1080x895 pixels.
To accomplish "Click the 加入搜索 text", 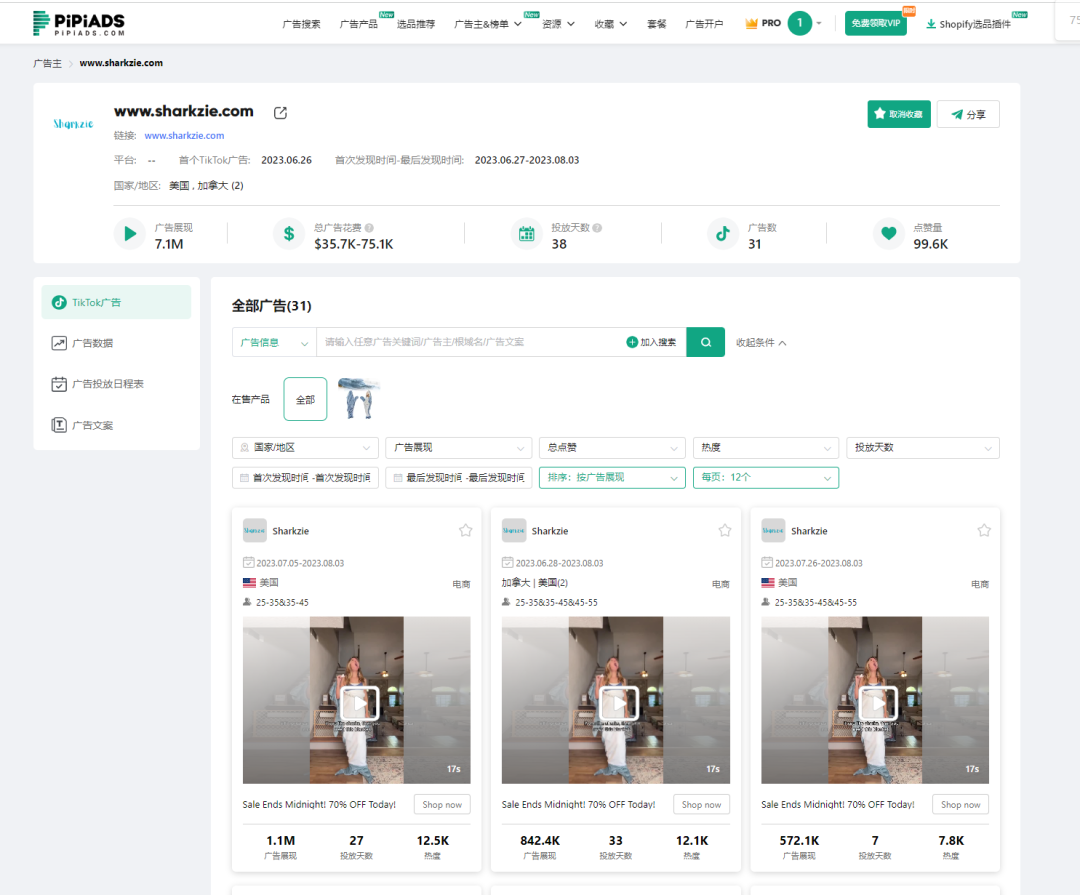I will tap(658, 342).
